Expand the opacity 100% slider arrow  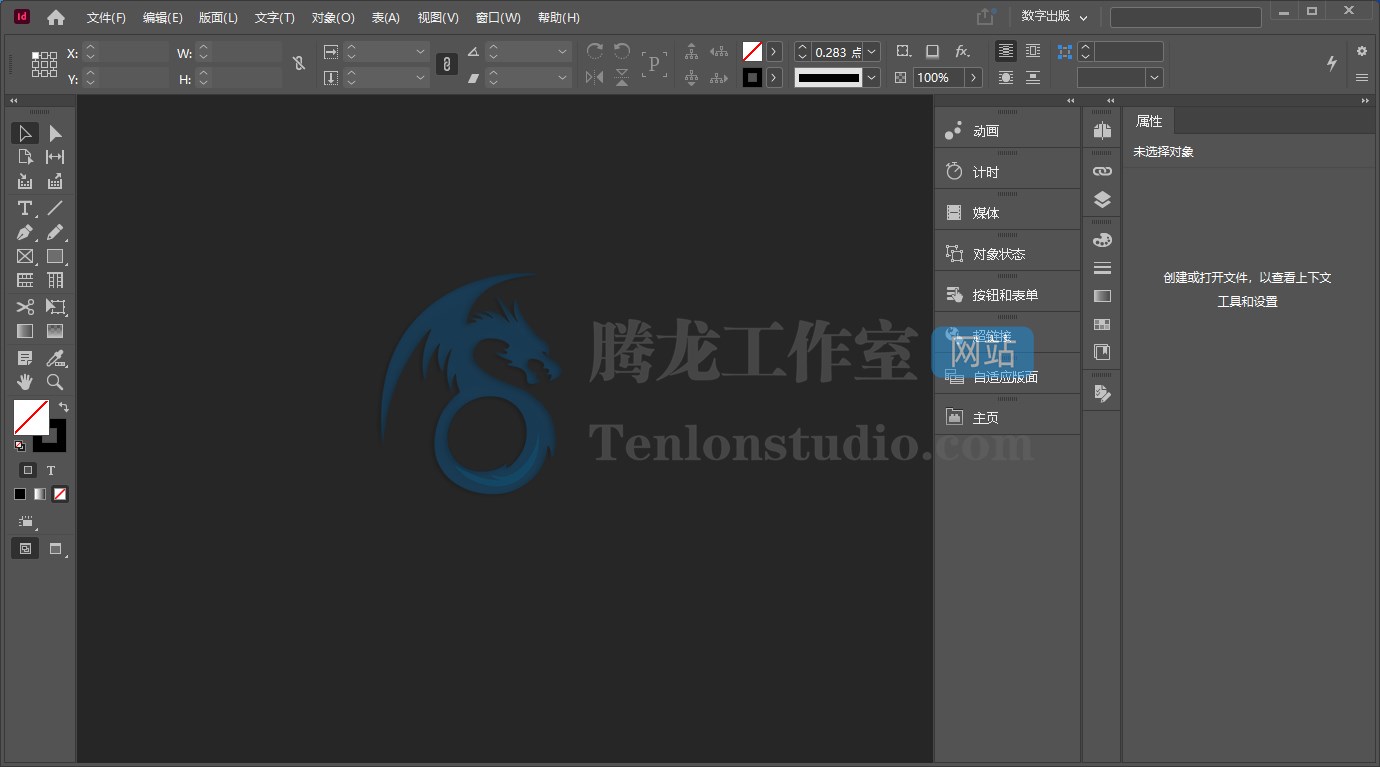click(974, 77)
